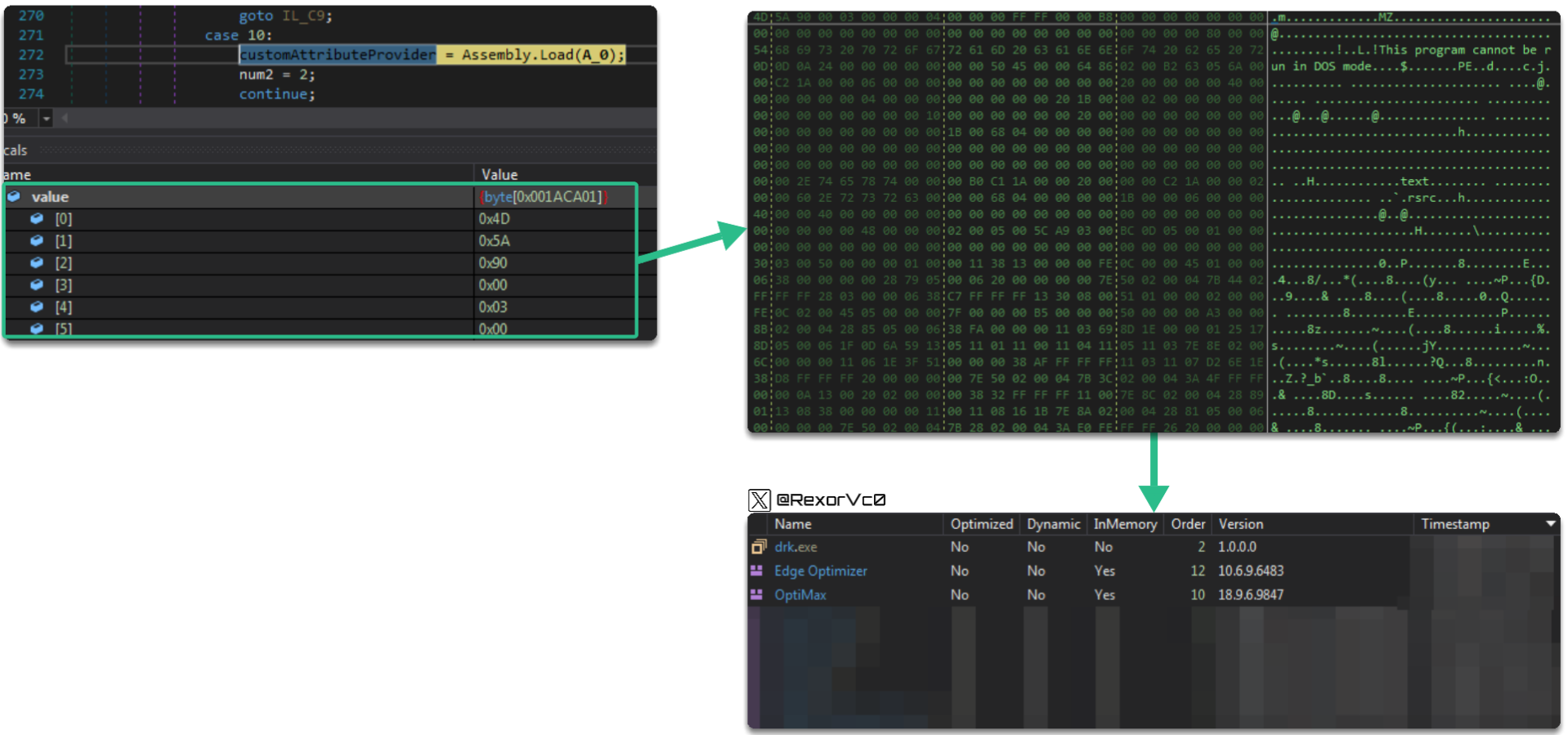Click the variable icon beside the value row
The image size is (1568, 735).
[14, 196]
